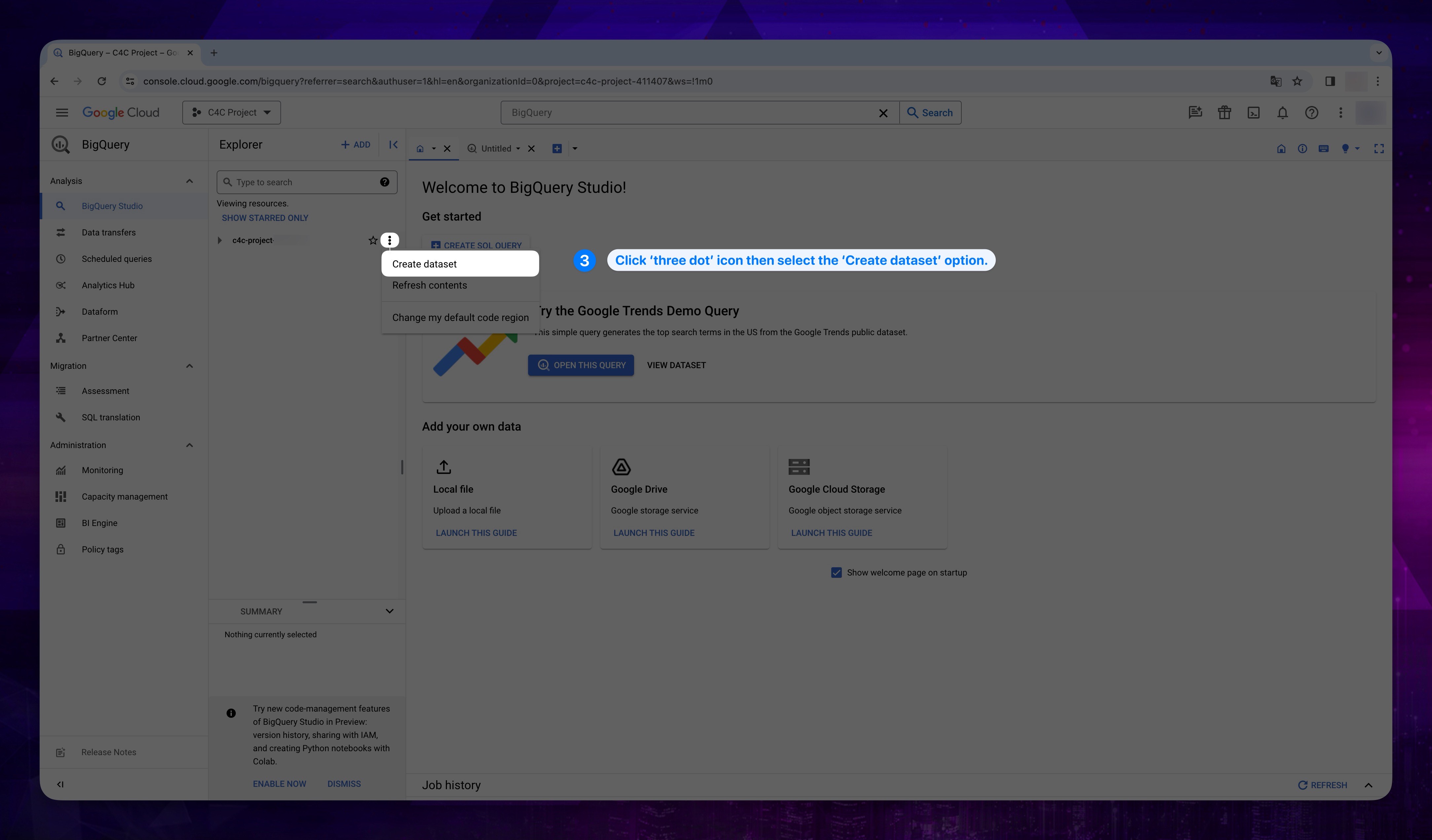
Task: Open the notifications bell
Action: (x=1282, y=113)
